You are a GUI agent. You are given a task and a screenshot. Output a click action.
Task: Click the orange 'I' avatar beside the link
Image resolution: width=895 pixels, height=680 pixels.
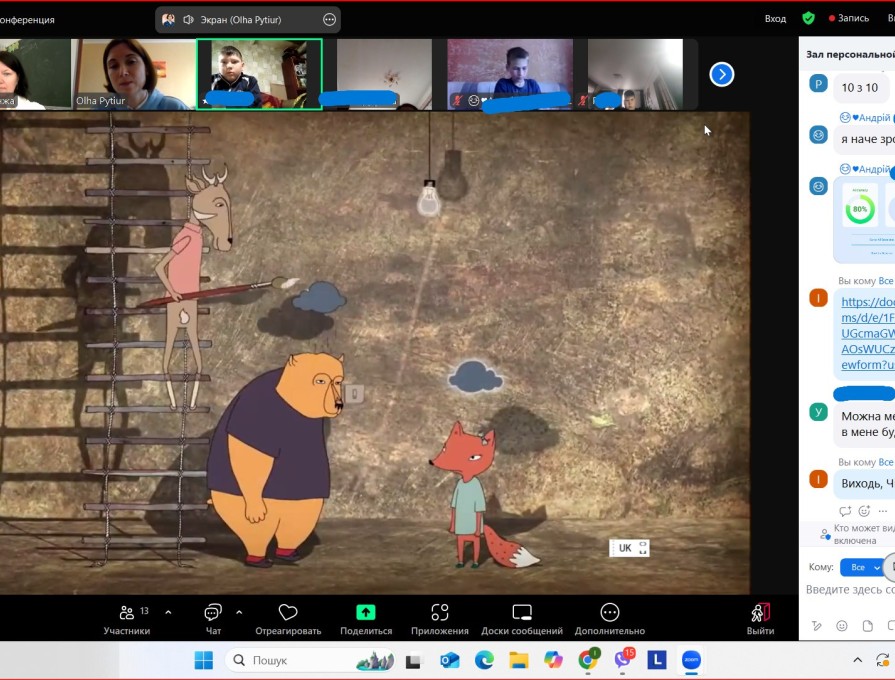tap(819, 297)
